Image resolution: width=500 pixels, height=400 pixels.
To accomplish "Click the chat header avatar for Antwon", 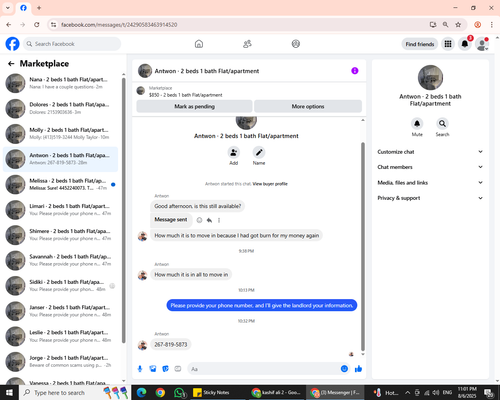I will tap(145, 71).
